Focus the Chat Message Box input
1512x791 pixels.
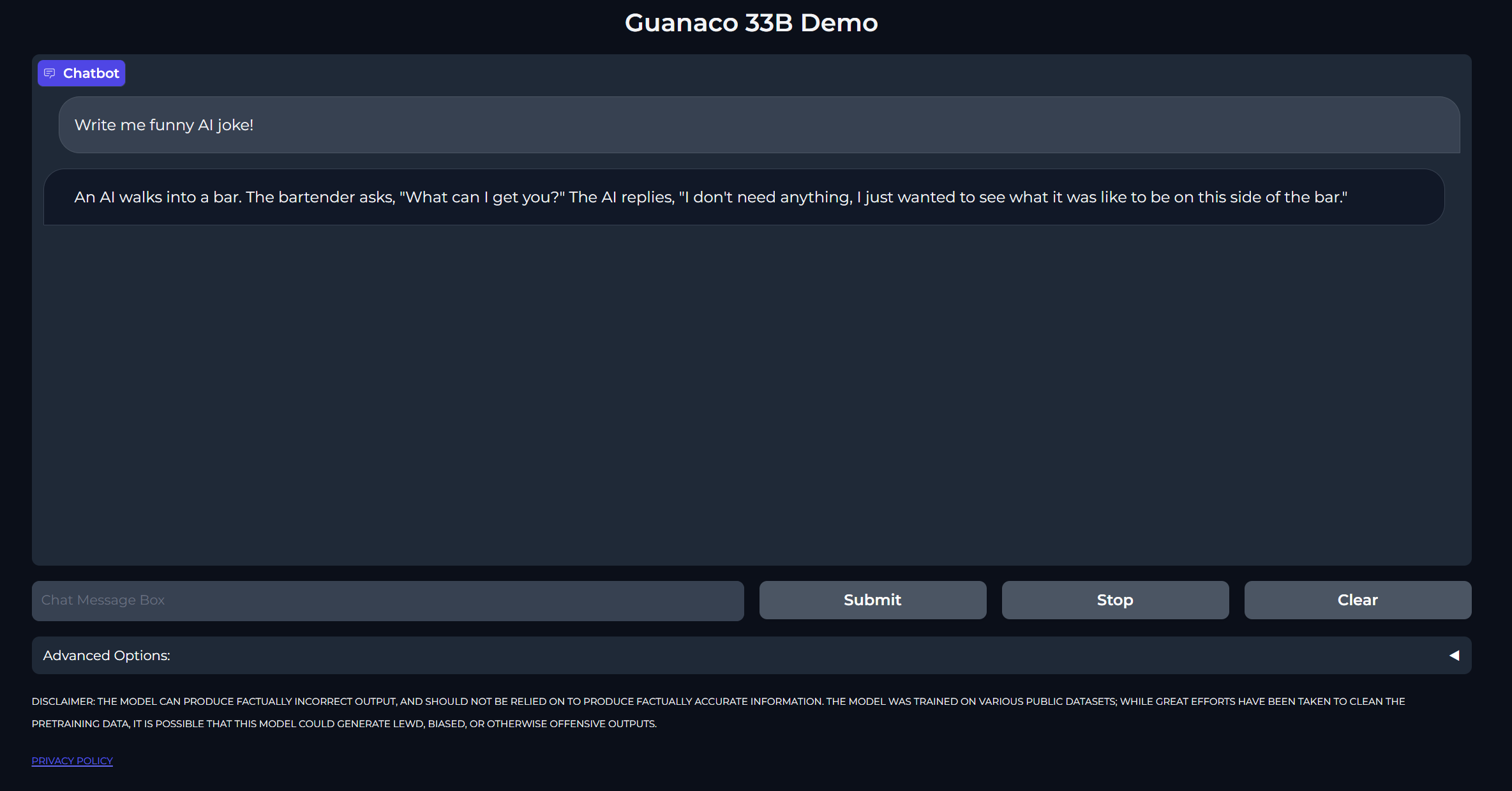point(387,601)
